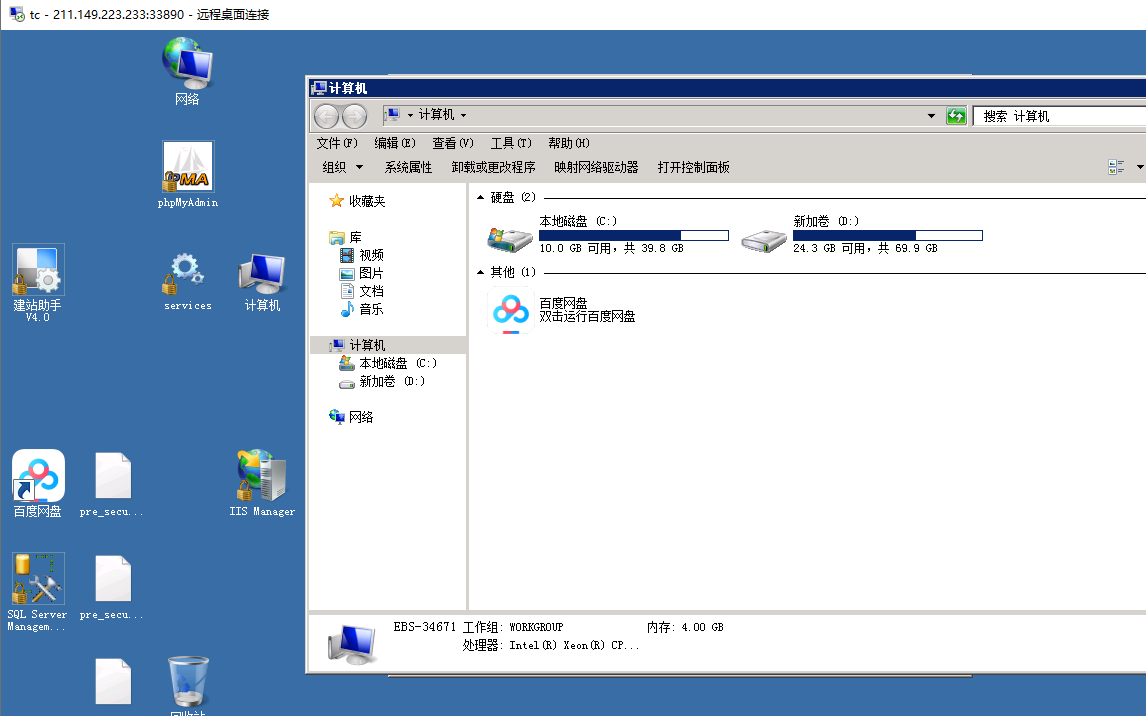This screenshot has height=716, width=1146.
Task: Click D: drive usage bar
Action: pyautogui.click(x=887, y=235)
